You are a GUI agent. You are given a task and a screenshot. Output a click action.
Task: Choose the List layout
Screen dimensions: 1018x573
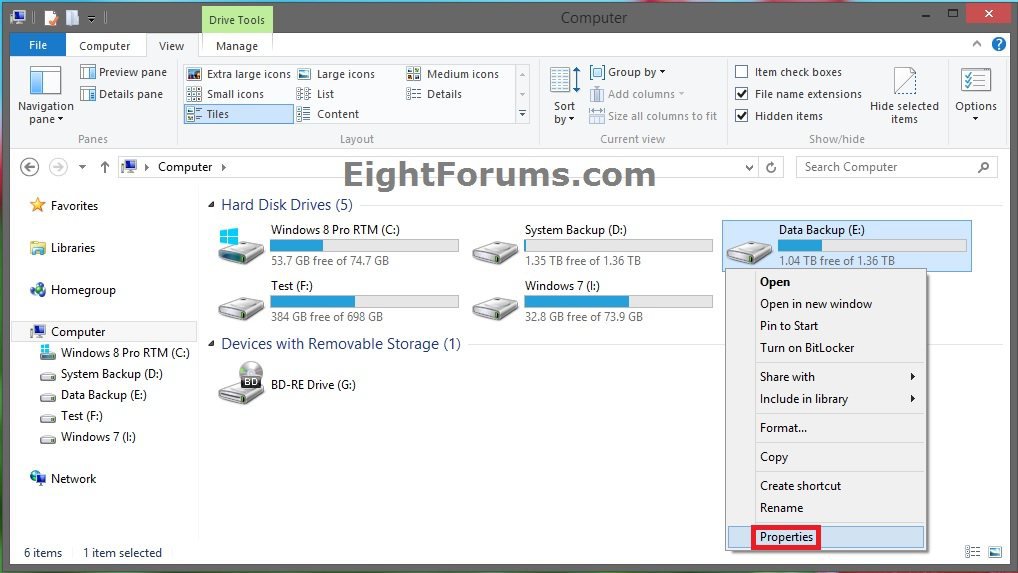click(316, 94)
